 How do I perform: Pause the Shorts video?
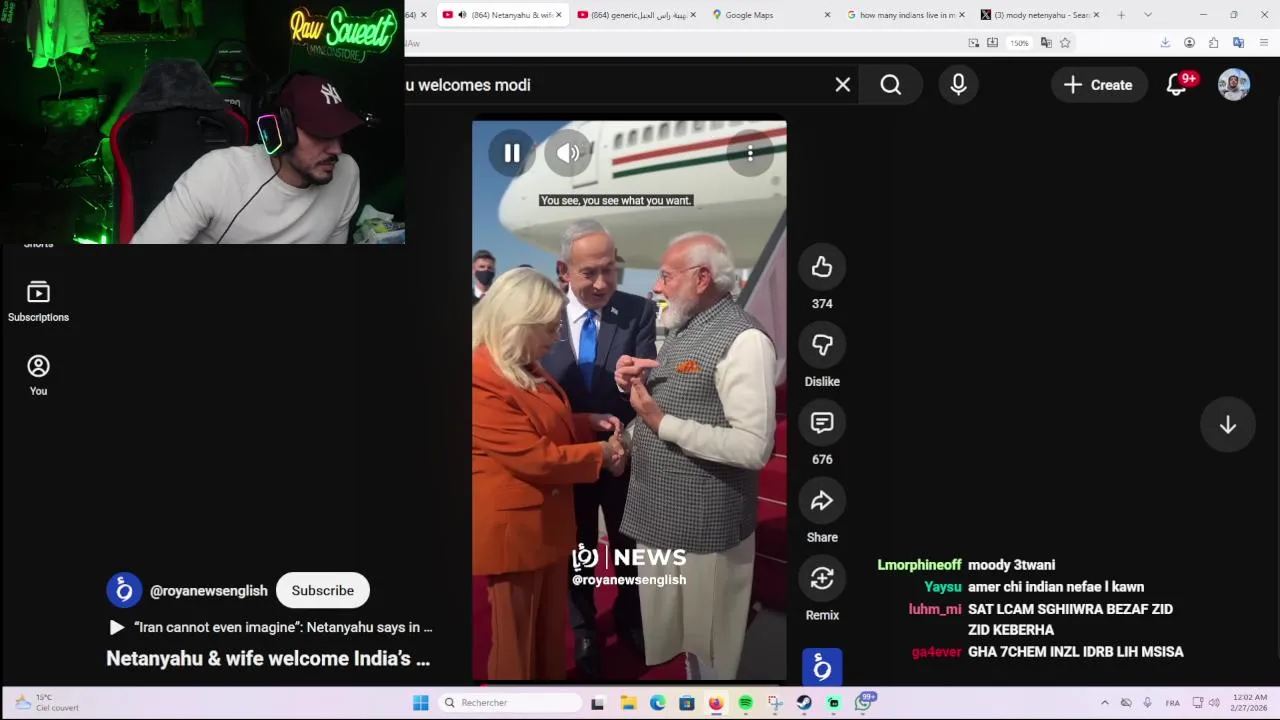coord(511,153)
